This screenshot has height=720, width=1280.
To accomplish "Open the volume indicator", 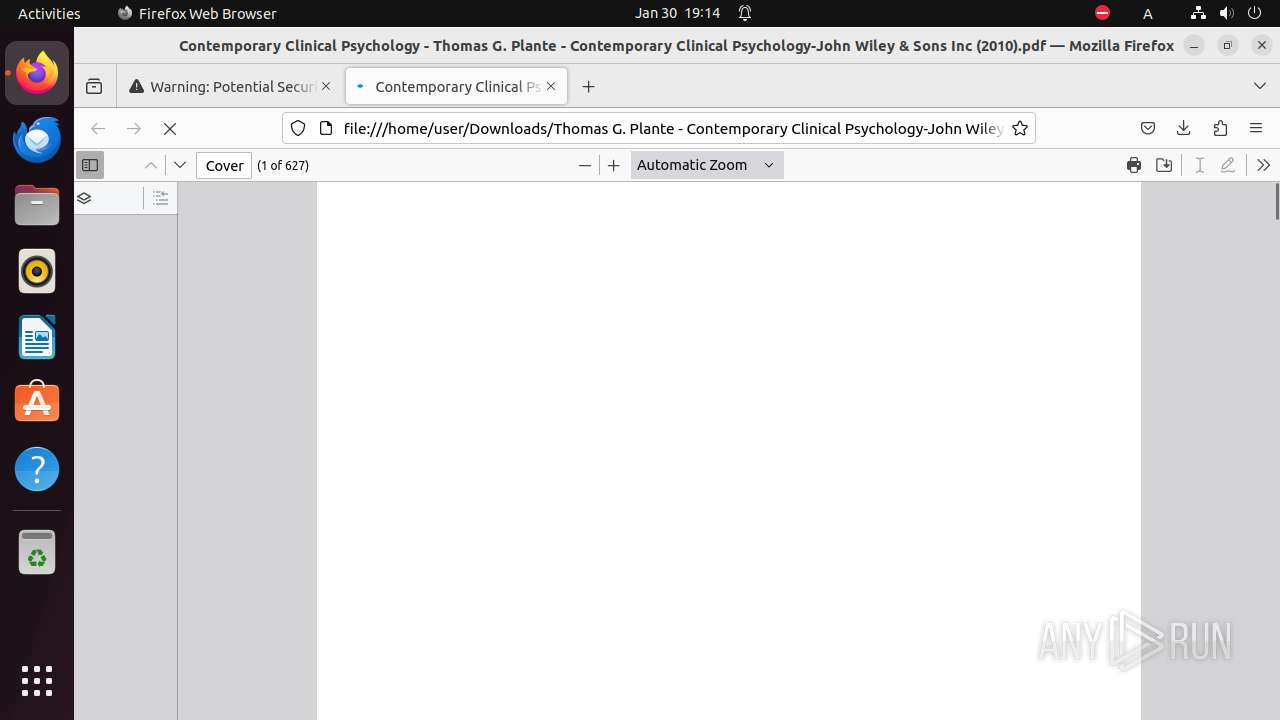I will click(x=1227, y=13).
